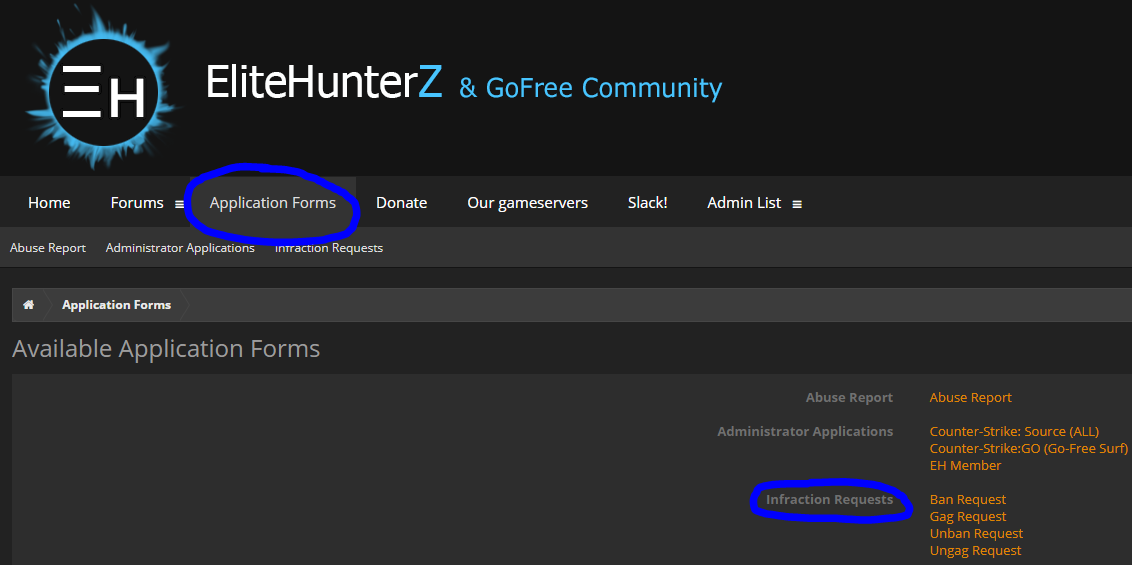The image size is (1132, 565).
Task: Expand the Admin List menu hamburger icon
Action: coord(797,204)
